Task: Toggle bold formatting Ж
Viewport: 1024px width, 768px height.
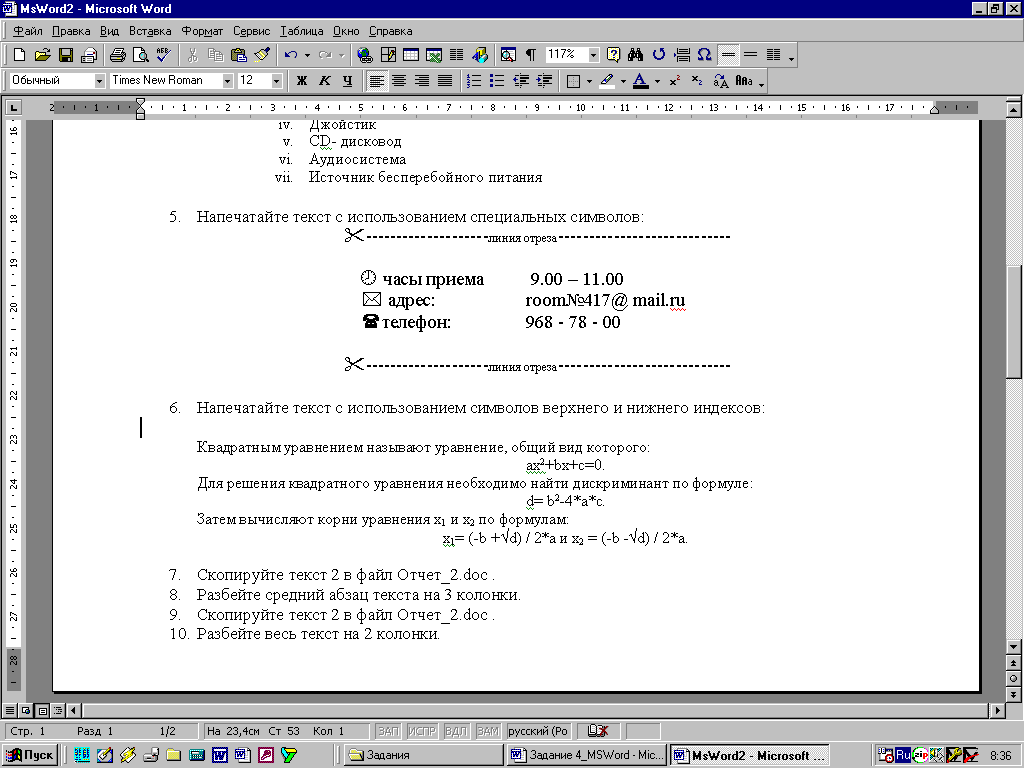Action: 302,81
